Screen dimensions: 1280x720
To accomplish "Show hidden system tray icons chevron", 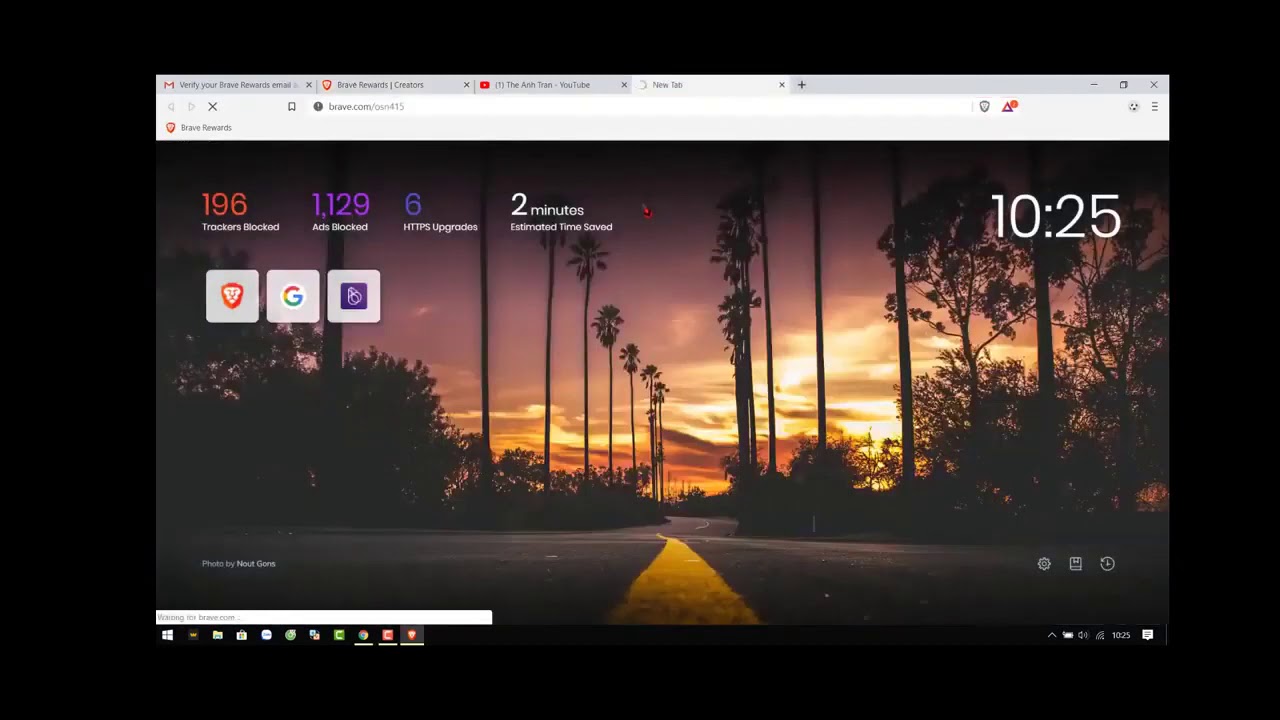I will [1051, 635].
